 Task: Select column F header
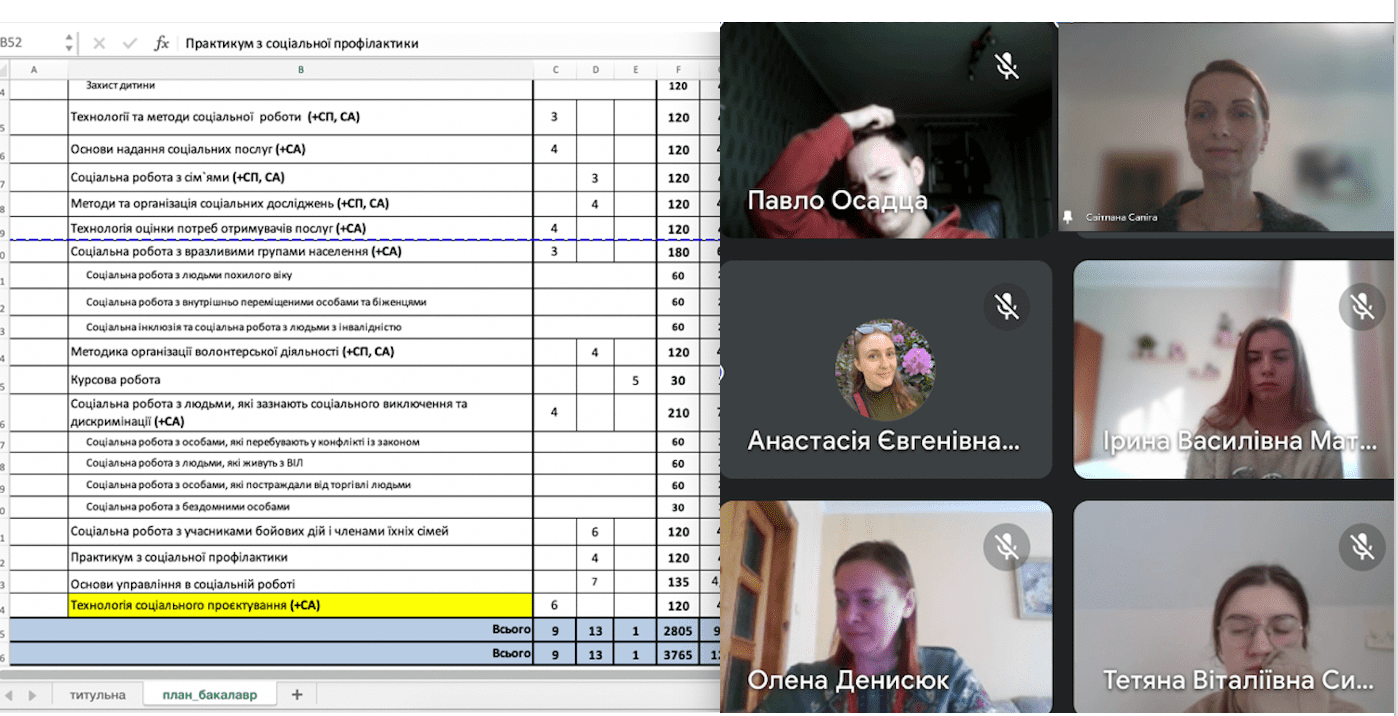pyautogui.click(x=678, y=69)
